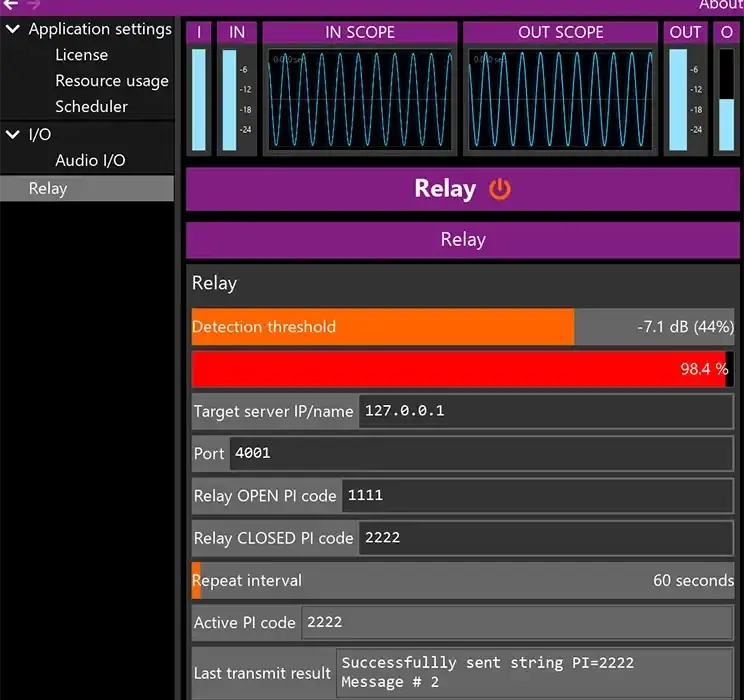Open the Audio I/O page
Image resolution: width=744 pixels, height=700 pixels.
(x=90, y=160)
